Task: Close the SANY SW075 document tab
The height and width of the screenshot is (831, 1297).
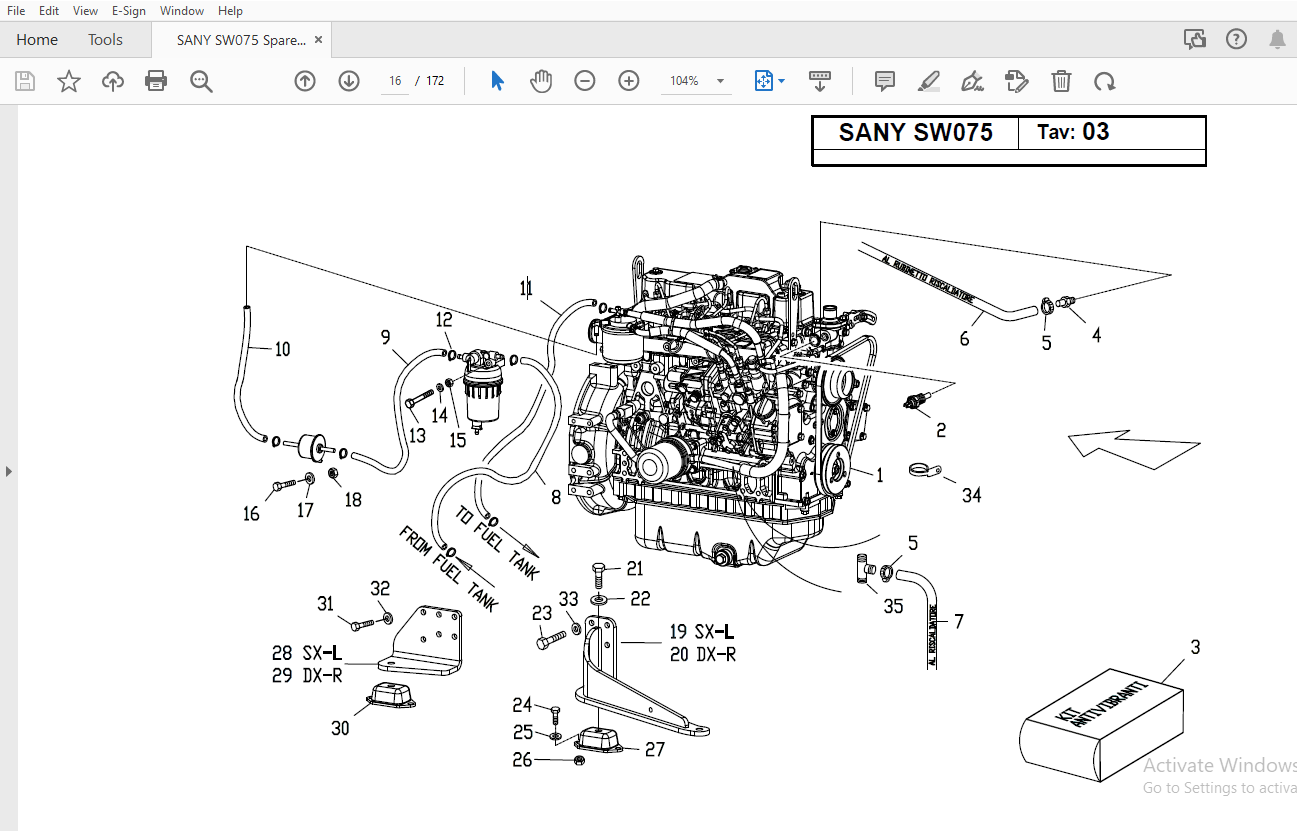Action: point(319,40)
